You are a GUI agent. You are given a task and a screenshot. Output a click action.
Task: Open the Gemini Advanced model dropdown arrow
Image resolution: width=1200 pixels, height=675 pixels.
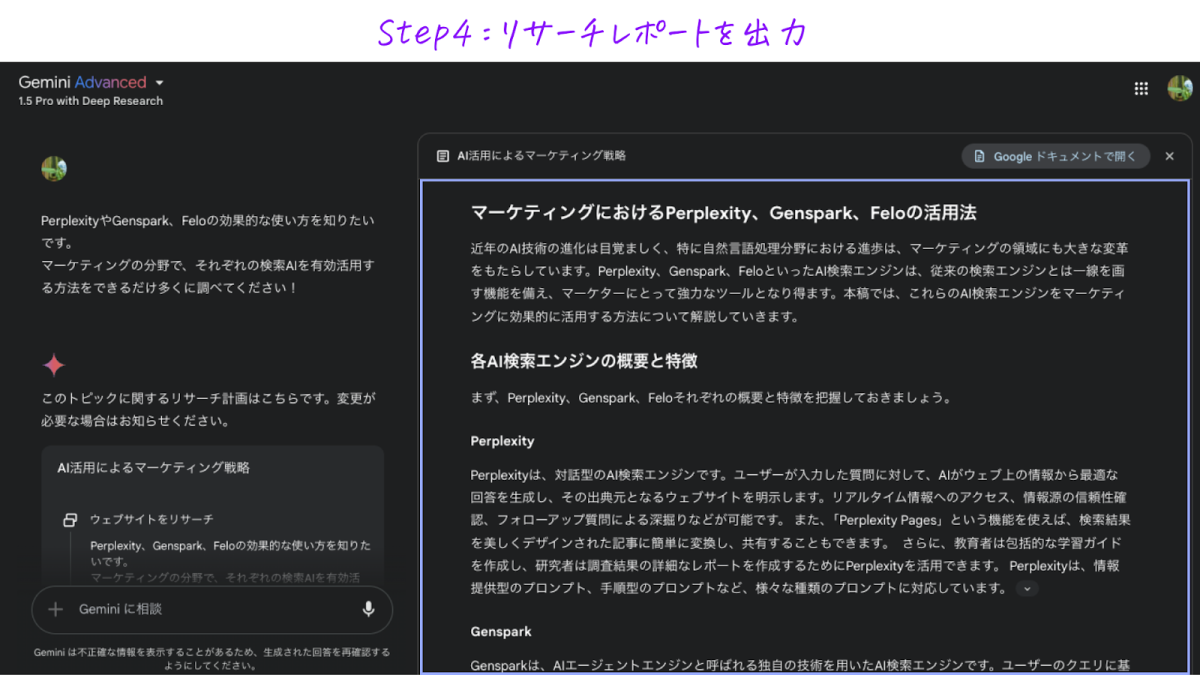pyautogui.click(x=160, y=83)
